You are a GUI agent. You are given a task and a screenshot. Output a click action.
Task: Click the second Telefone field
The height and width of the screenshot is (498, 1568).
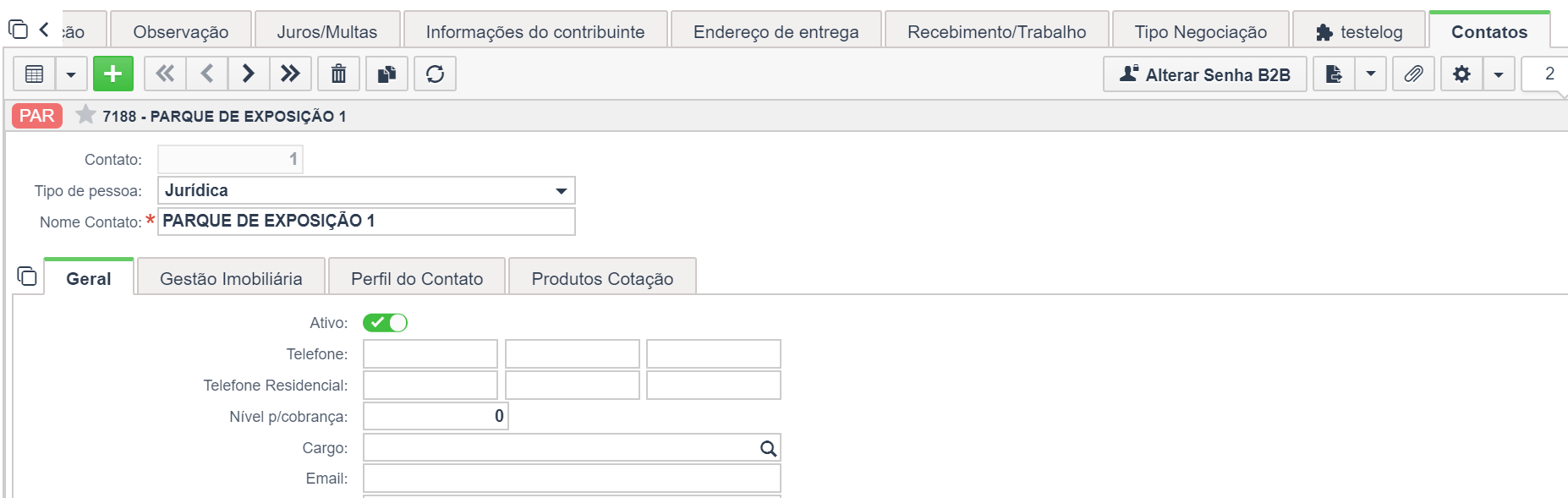(x=573, y=354)
